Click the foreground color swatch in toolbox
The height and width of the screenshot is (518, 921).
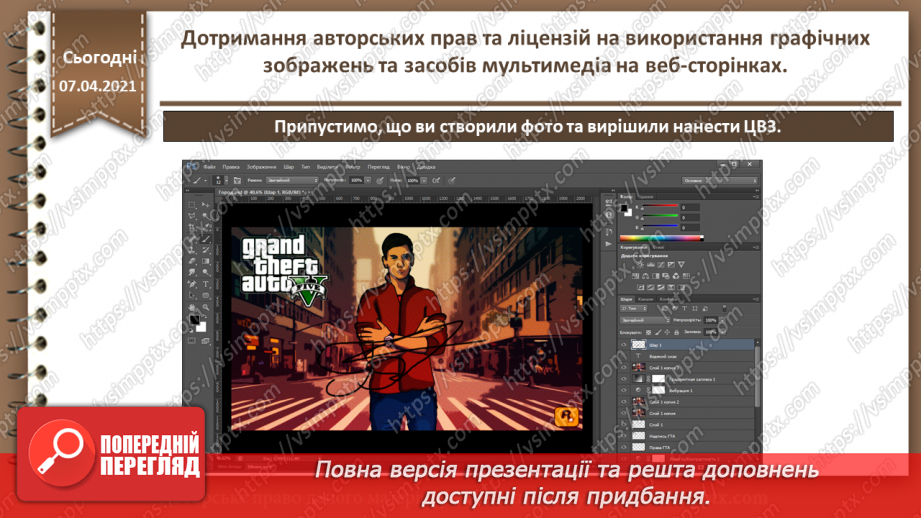point(194,319)
